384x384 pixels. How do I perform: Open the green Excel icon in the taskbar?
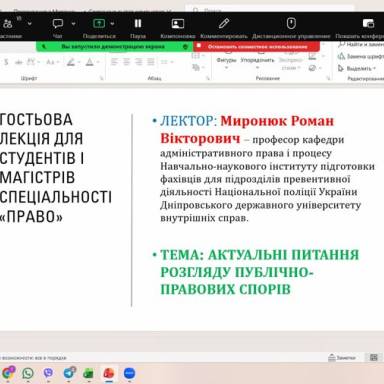tap(88, 373)
